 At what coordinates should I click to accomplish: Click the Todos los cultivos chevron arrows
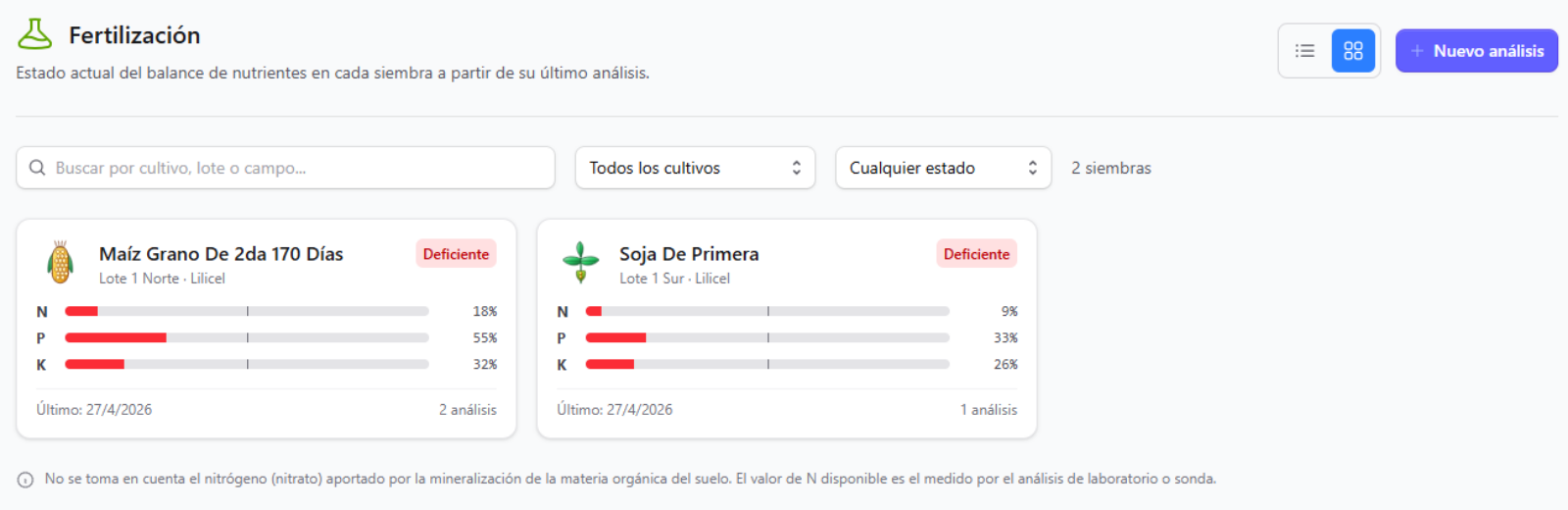[x=797, y=168]
